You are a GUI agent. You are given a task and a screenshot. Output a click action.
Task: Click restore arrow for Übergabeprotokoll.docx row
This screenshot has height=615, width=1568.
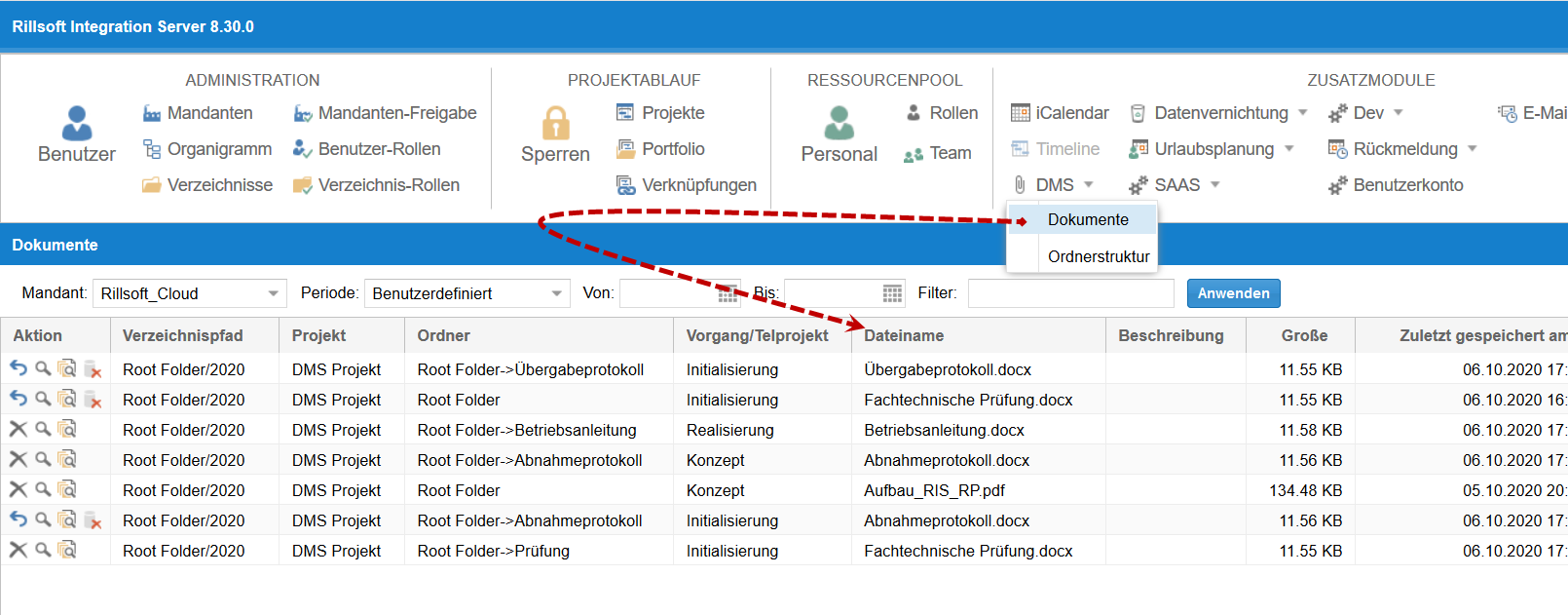19,368
